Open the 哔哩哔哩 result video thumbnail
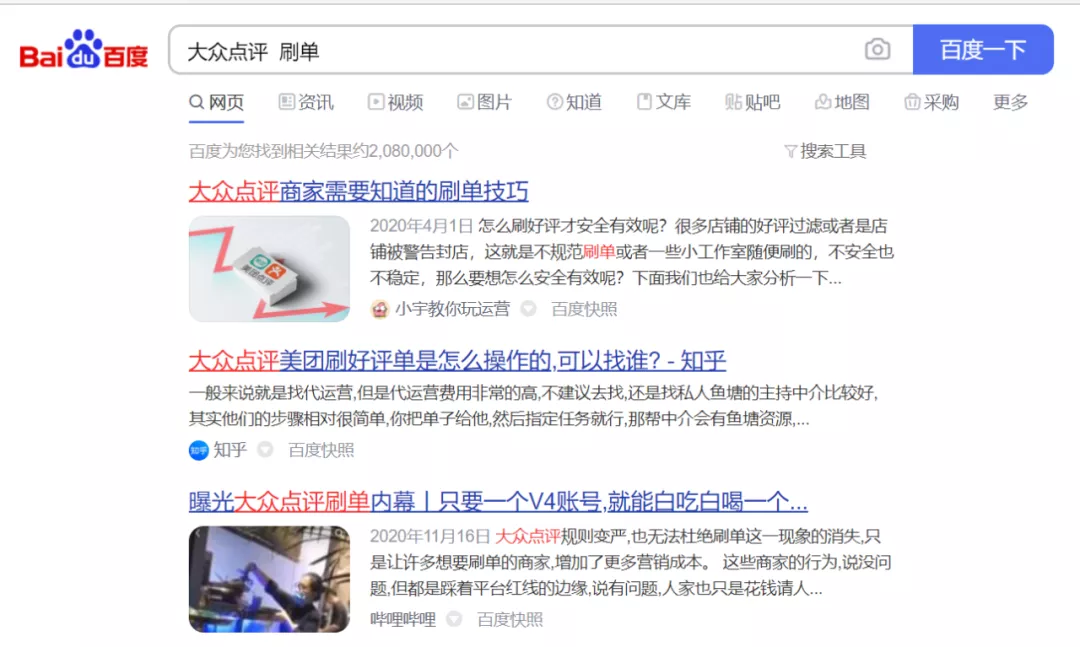 coord(269,579)
